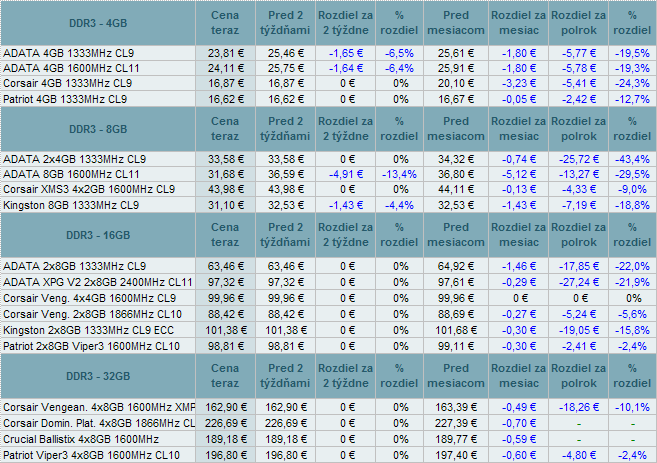Click the ADATA 2x4GB 1333MHz CL9 row name
The height and width of the screenshot is (463, 657).
coord(75,159)
